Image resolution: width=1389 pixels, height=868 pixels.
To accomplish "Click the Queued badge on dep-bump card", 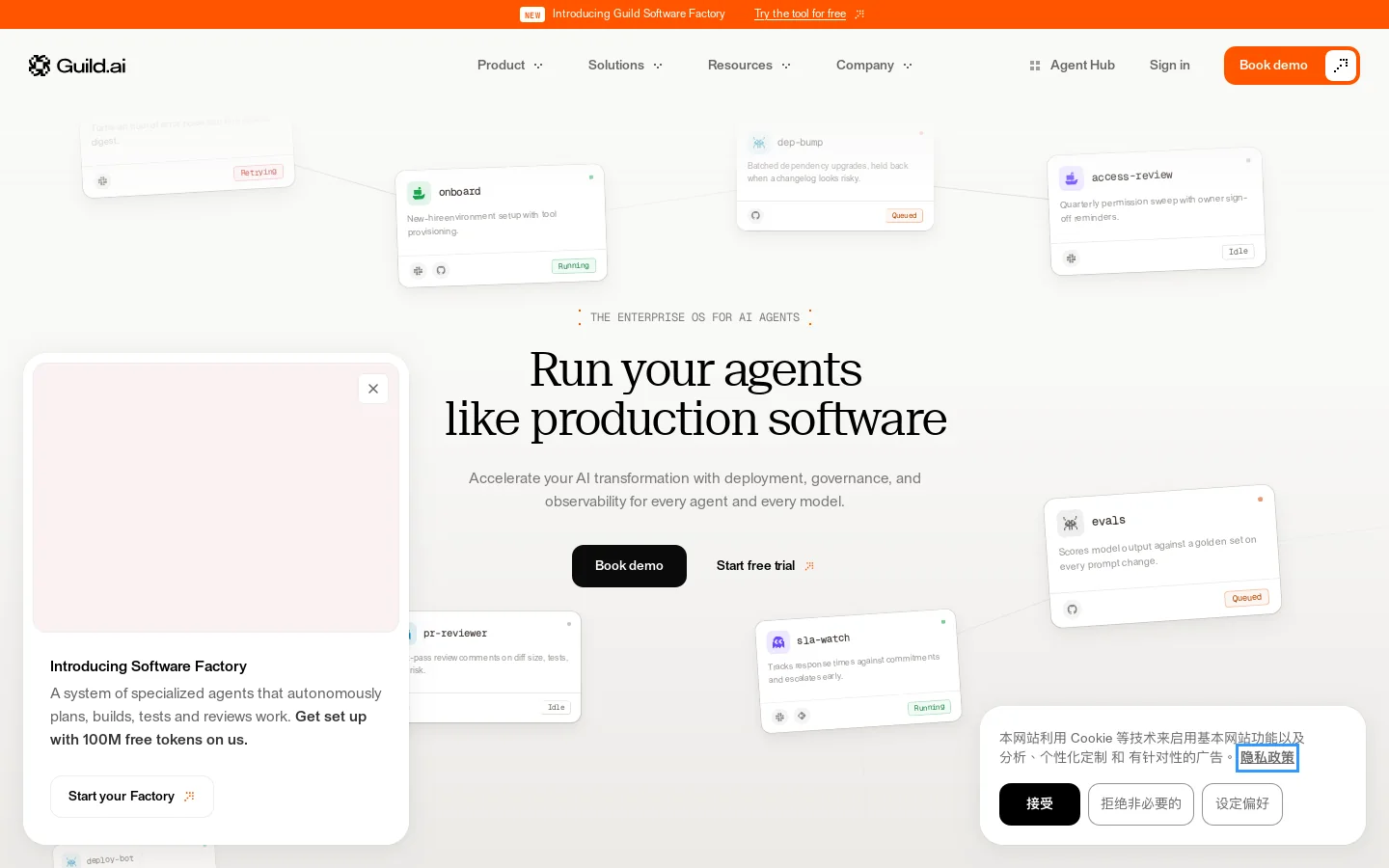I will [905, 216].
